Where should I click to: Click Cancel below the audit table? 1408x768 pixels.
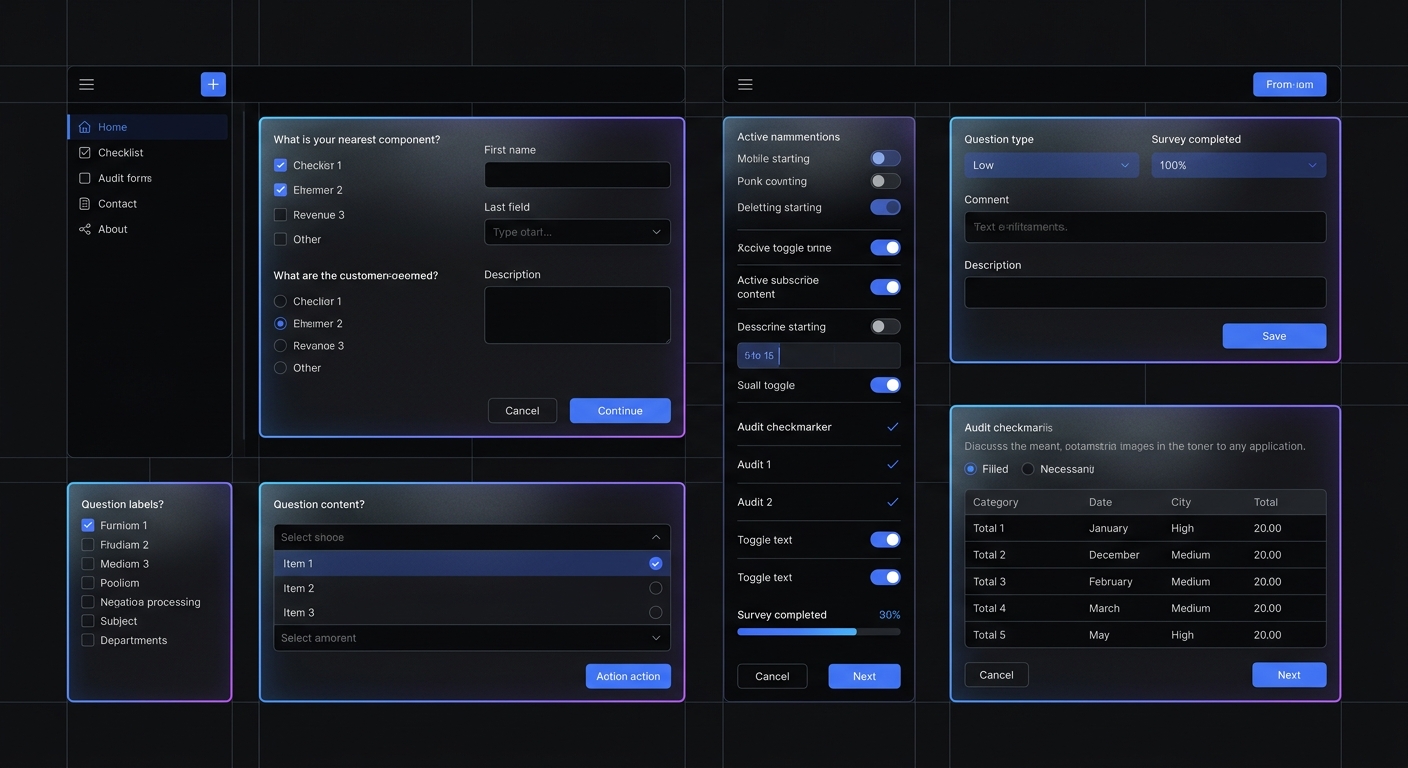[x=996, y=675]
